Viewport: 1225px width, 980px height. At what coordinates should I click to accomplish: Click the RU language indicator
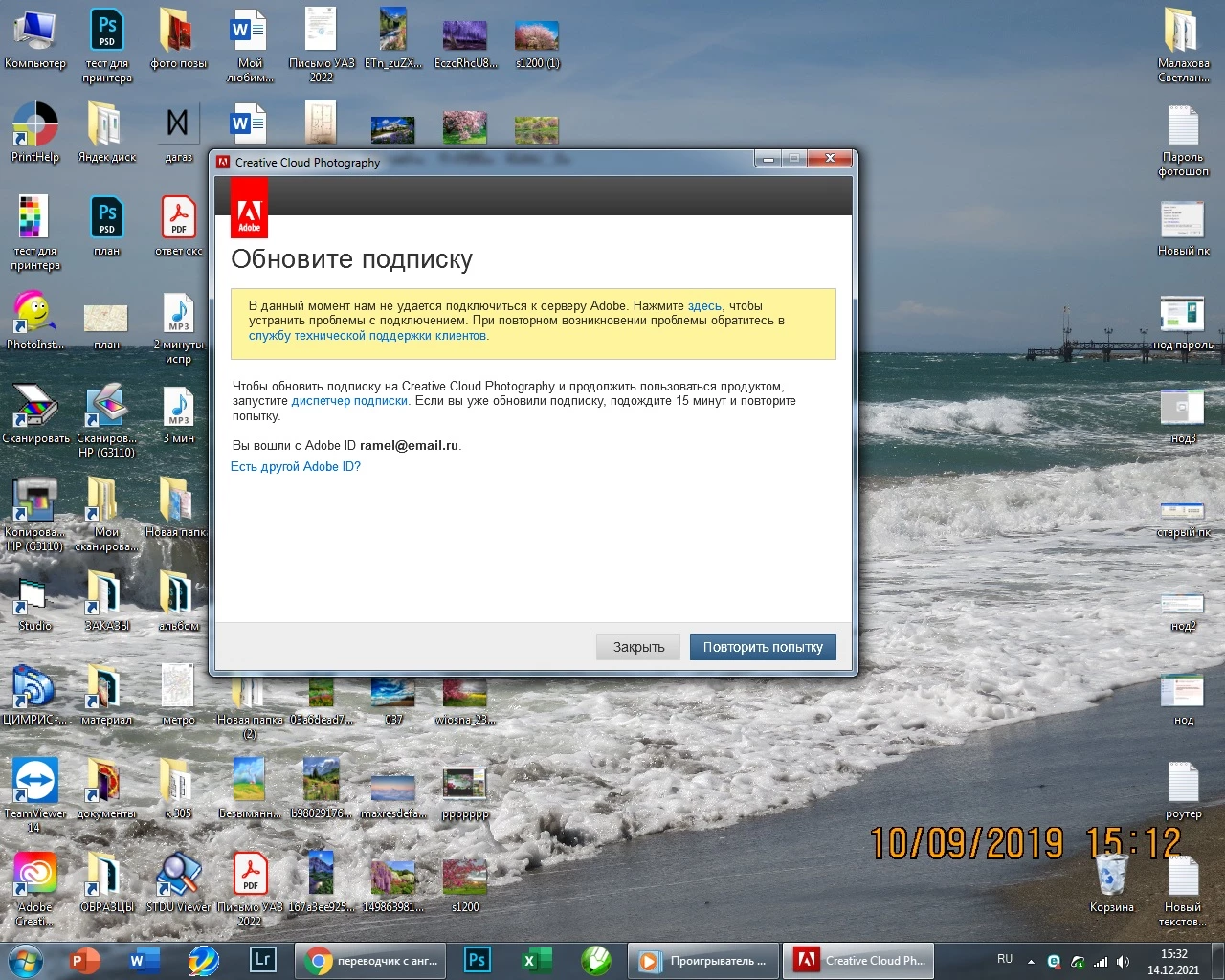point(1005,959)
